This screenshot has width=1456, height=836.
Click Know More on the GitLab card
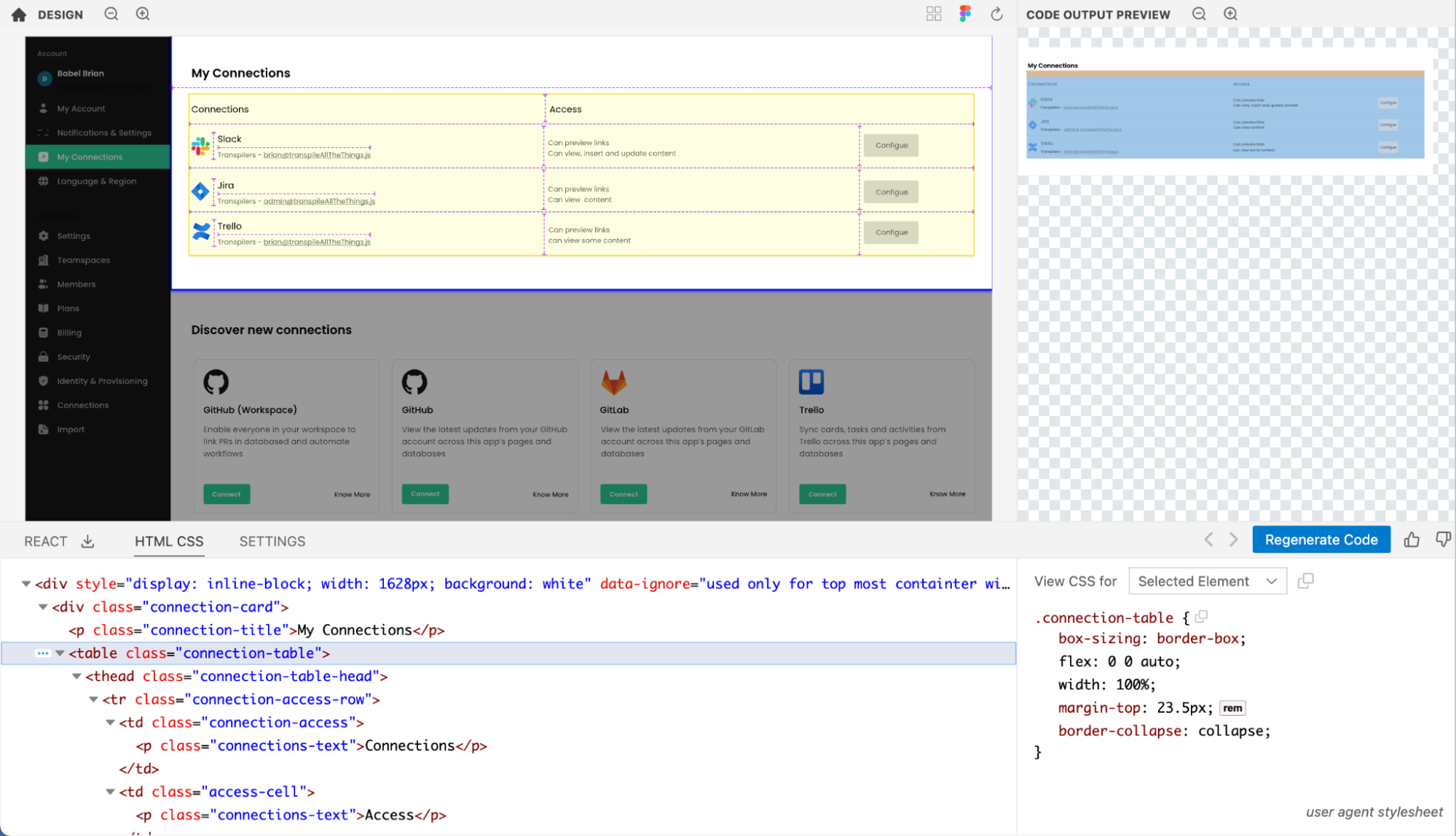[749, 494]
